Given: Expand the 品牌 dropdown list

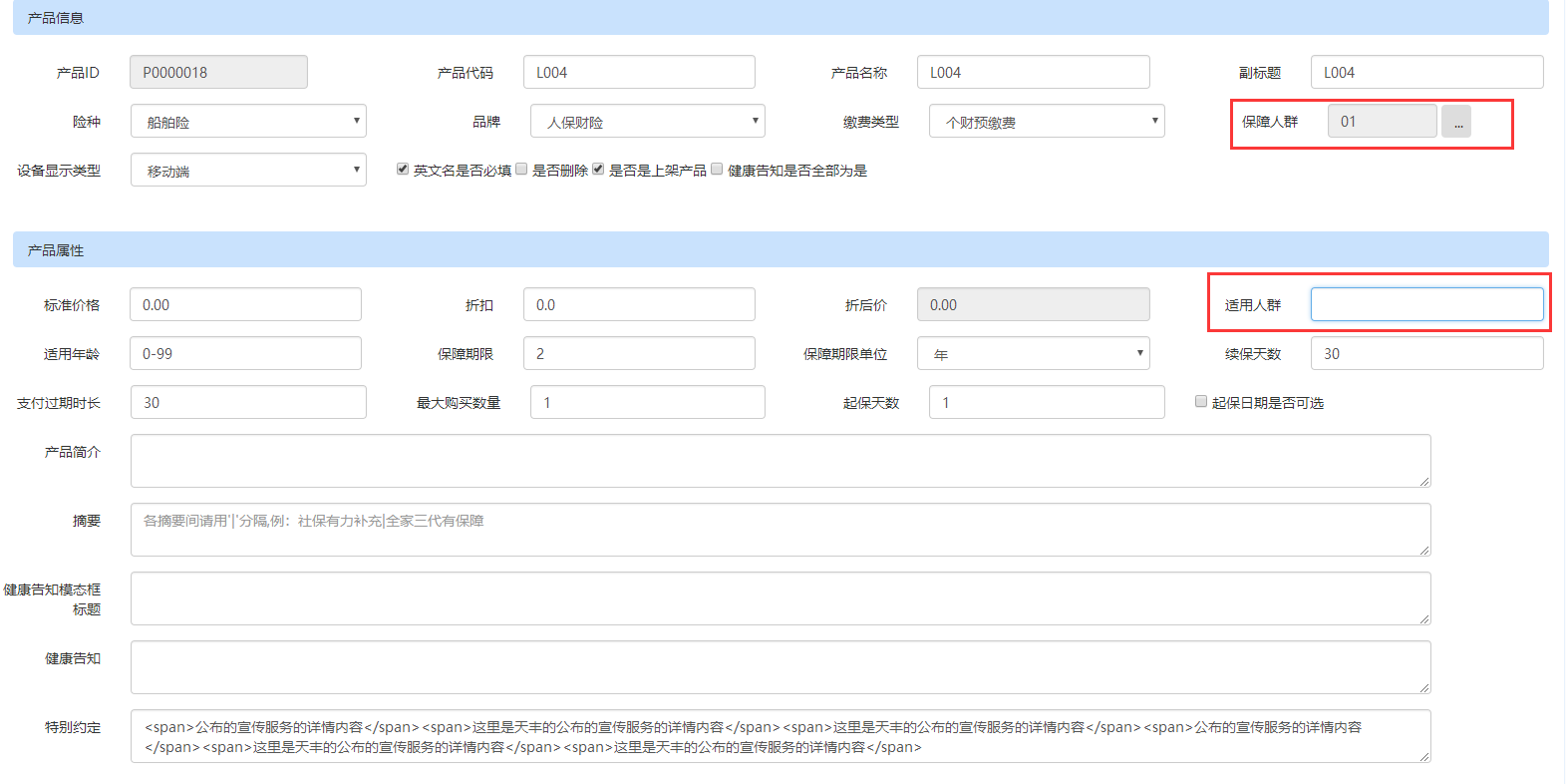Looking at the screenshot, I should point(647,122).
